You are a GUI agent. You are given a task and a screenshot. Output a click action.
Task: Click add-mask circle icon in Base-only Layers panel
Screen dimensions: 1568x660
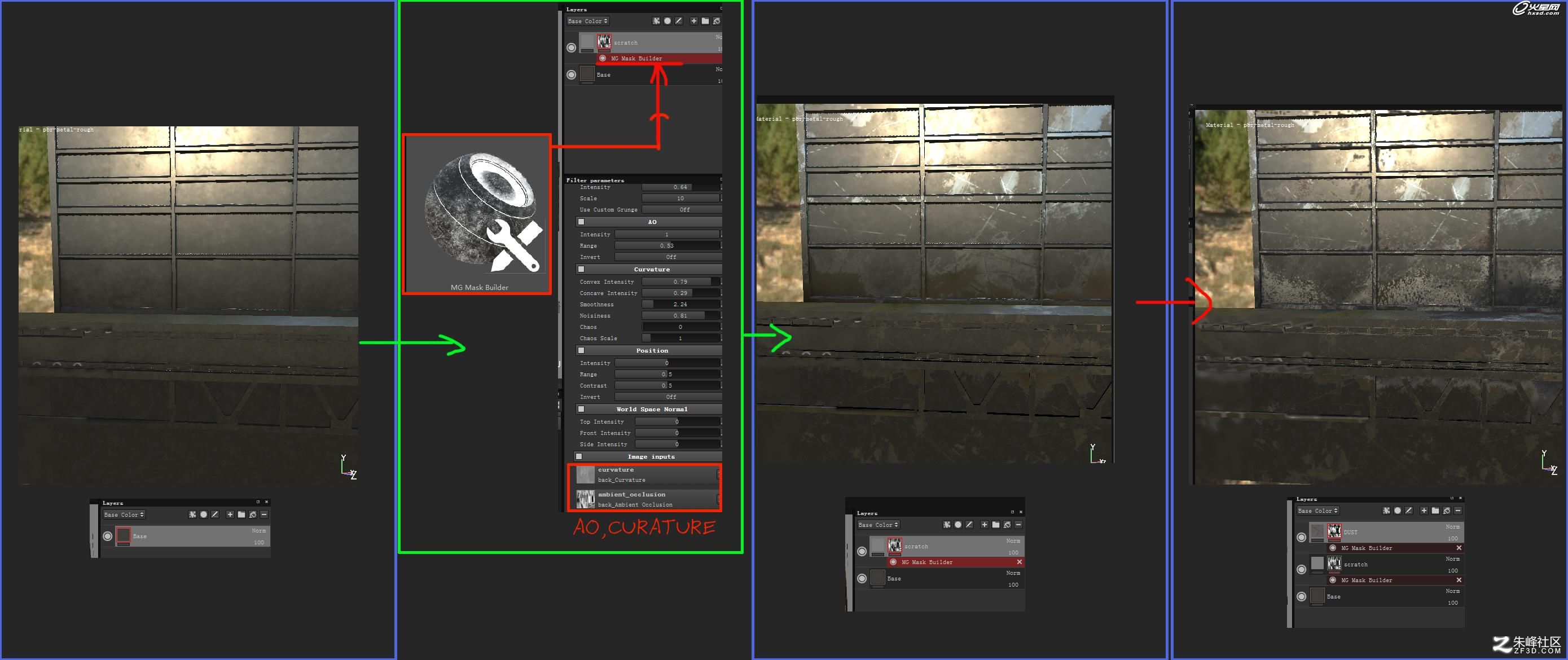coord(203,514)
